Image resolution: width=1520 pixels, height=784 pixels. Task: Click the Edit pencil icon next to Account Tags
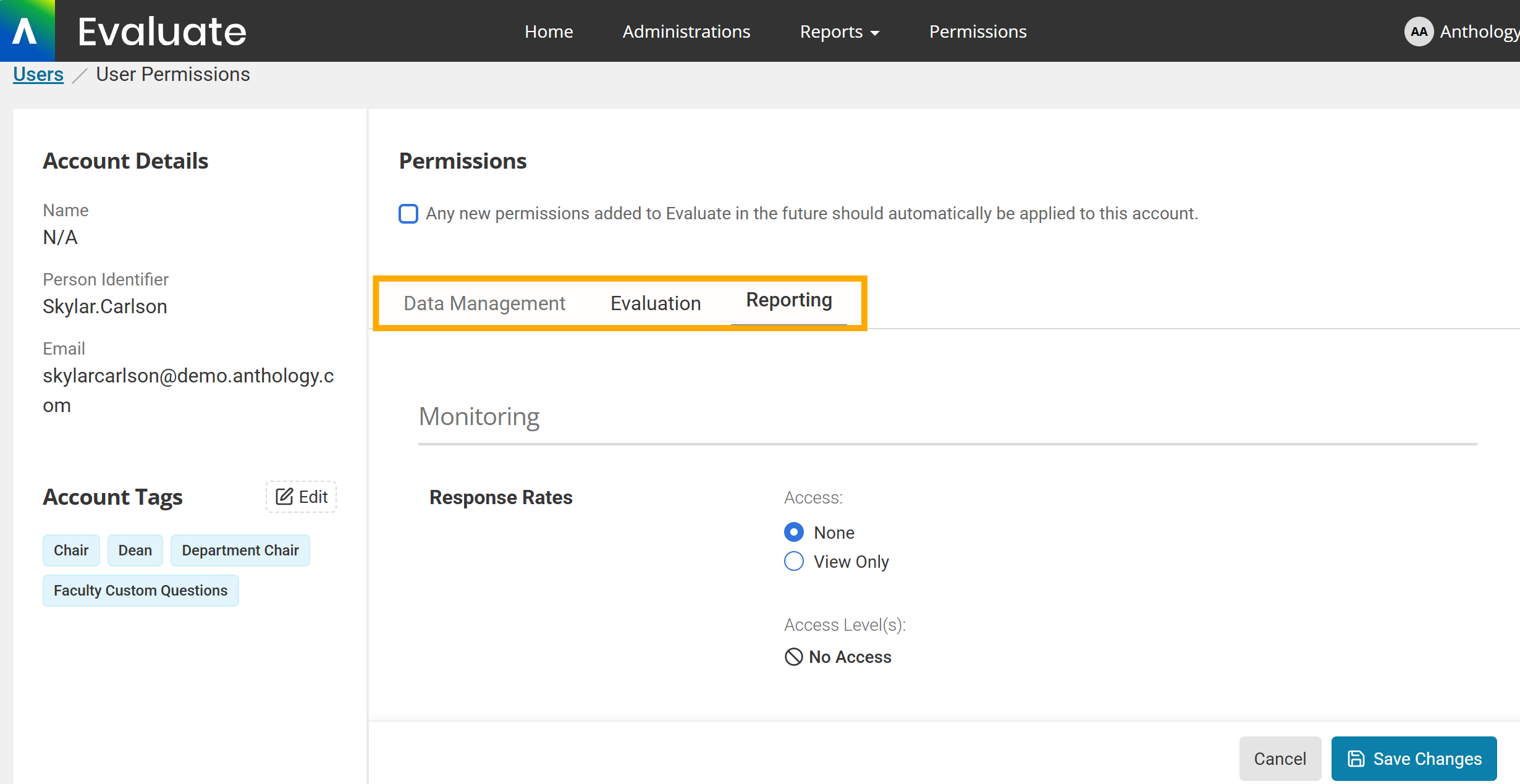tap(301, 496)
